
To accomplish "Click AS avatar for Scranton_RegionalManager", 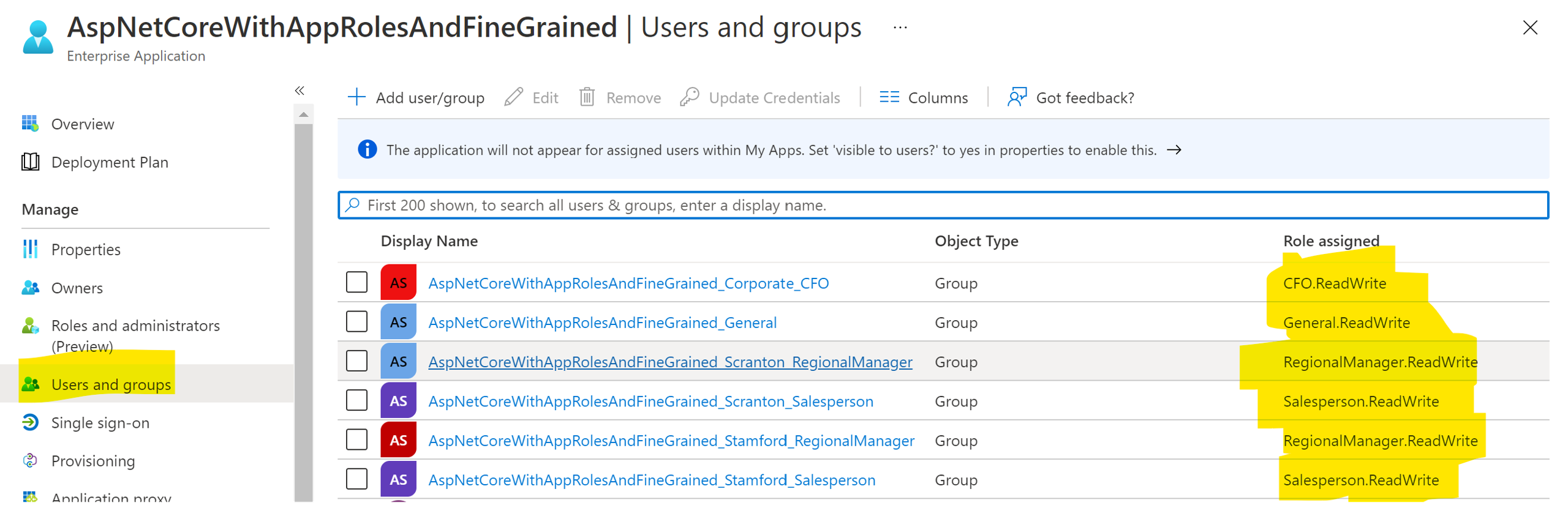I will click(x=398, y=361).
